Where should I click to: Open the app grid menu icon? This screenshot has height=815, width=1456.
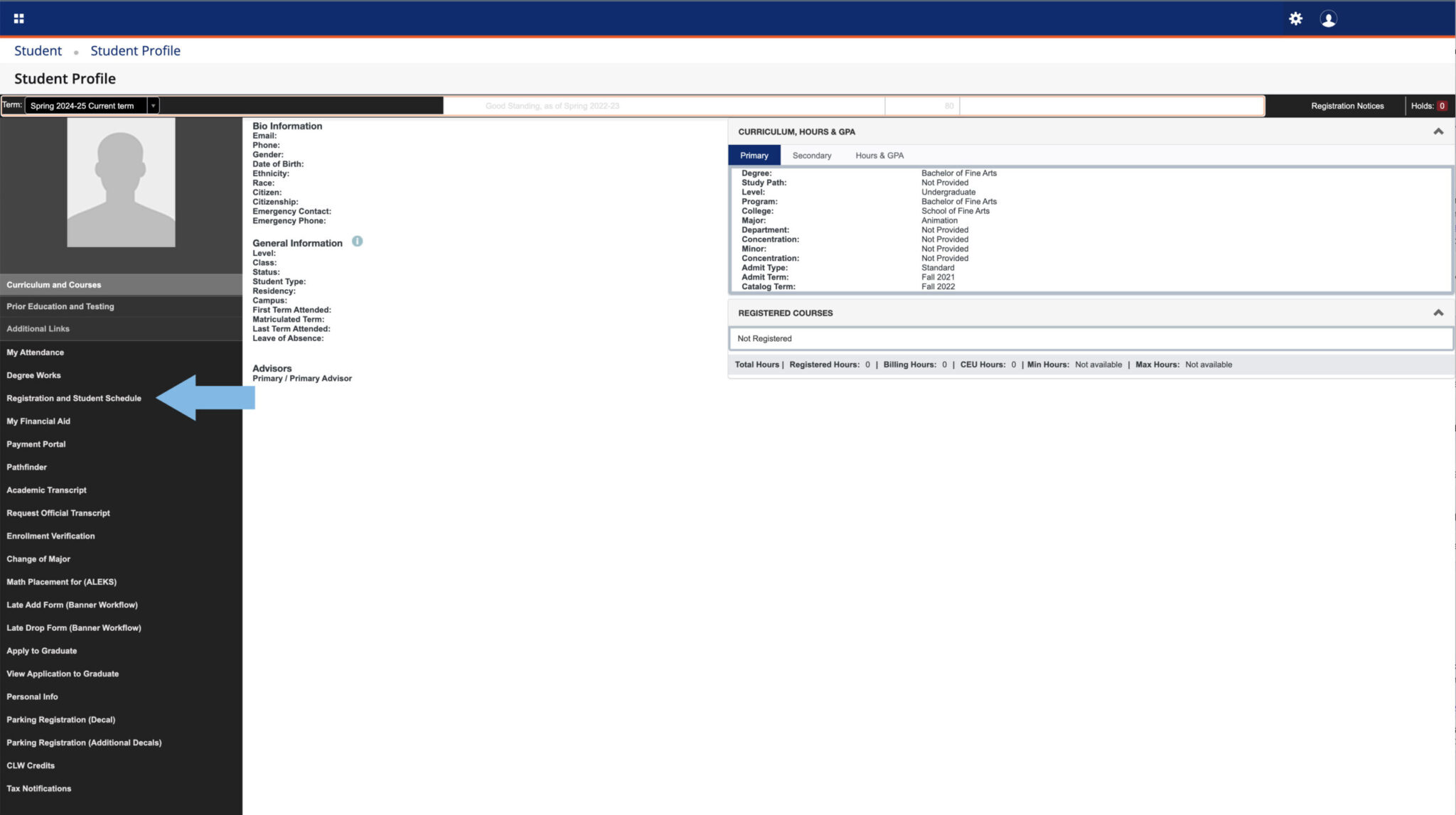pyautogui.click(x=19, y=18)
